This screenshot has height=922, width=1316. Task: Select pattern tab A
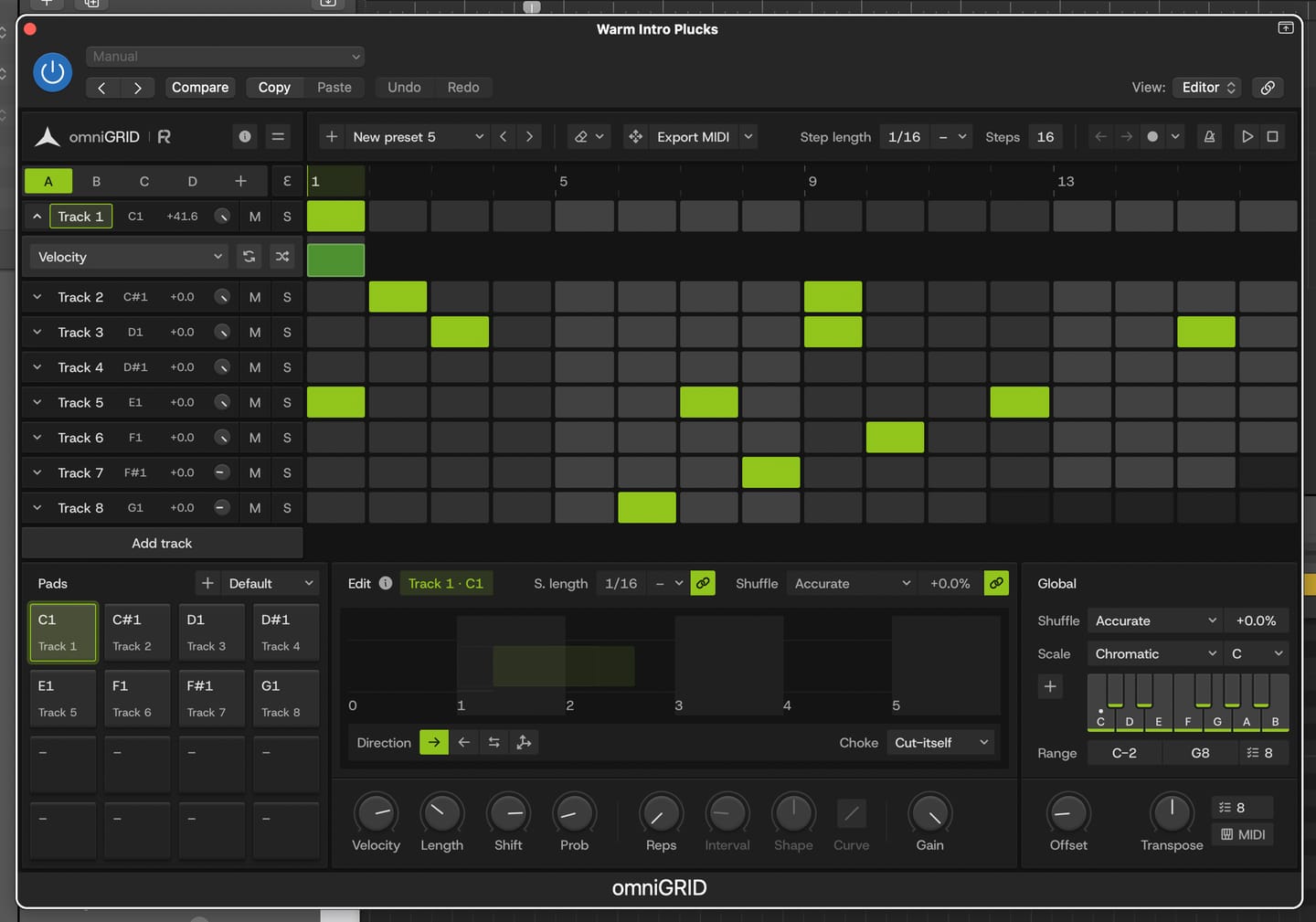point(48,181)
